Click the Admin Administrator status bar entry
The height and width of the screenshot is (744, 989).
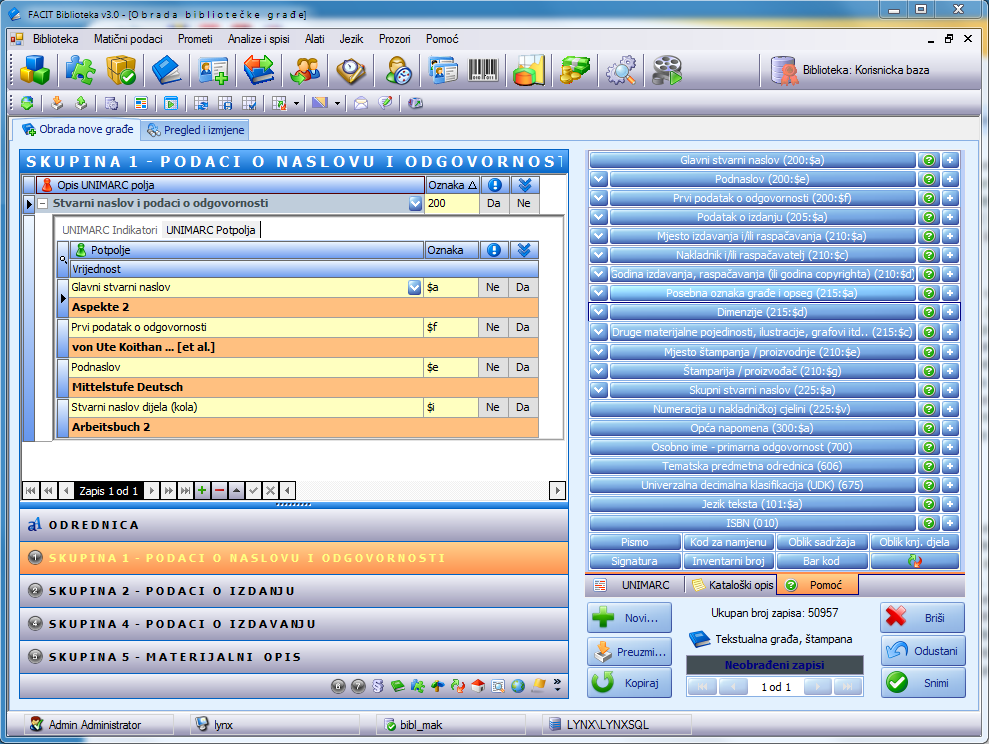[x=98, y=725]
